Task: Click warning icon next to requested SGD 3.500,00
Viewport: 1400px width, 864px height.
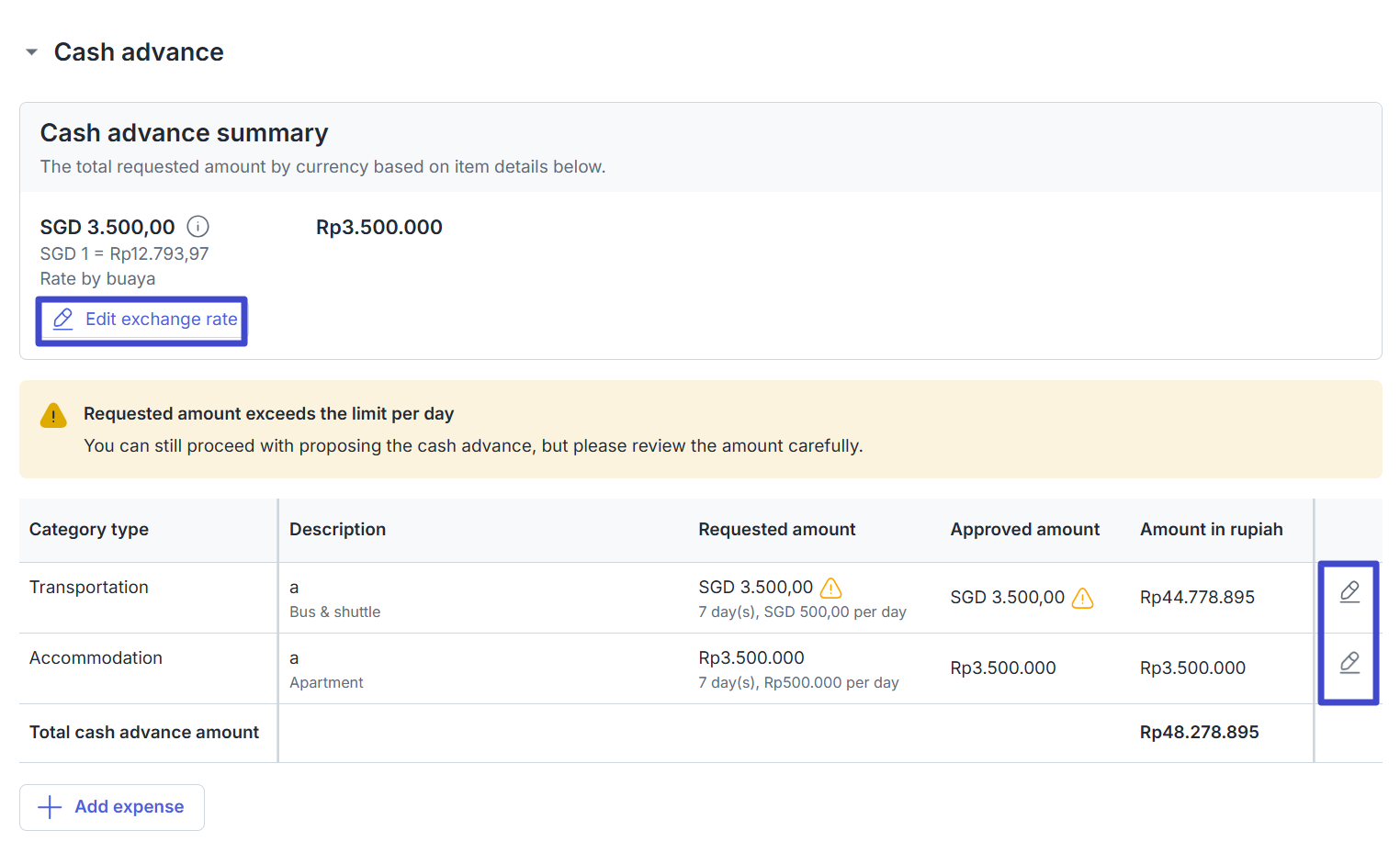Action: pyautogui.click(x=830, y=588)
